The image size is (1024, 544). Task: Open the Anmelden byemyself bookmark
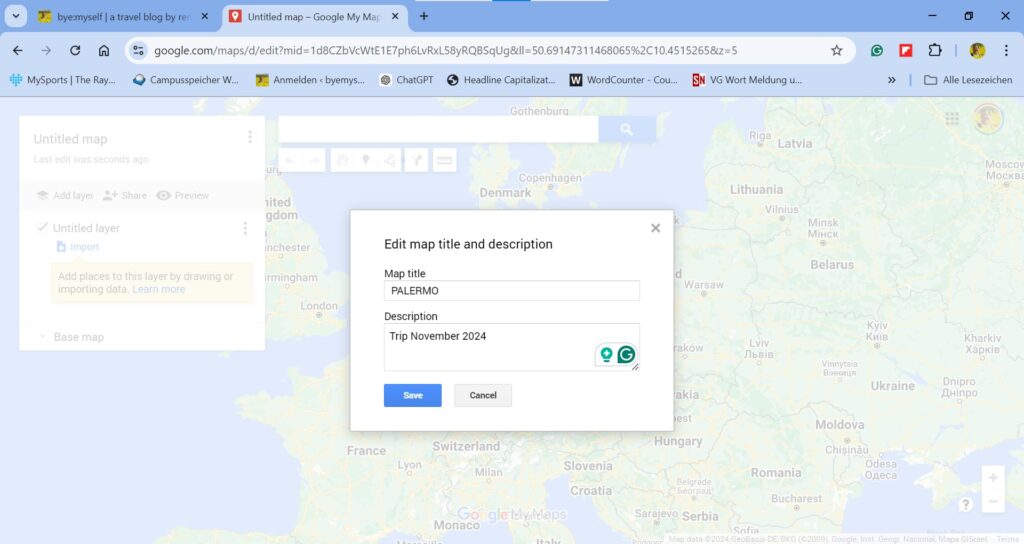310,80
